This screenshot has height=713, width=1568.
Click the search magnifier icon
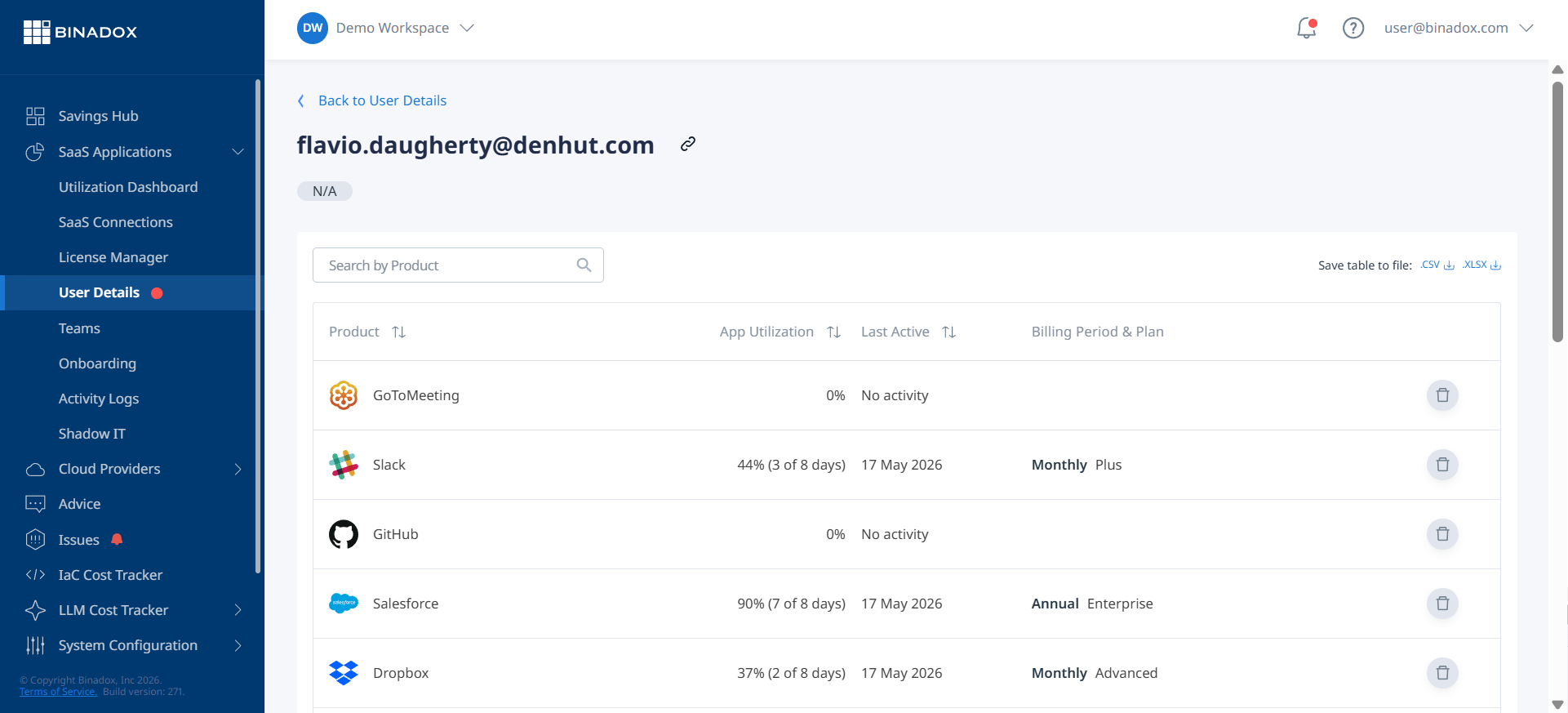point(584,265)
